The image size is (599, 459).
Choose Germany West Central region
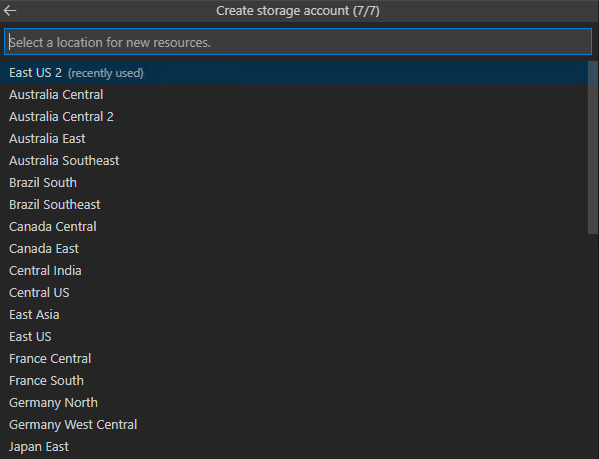click(x=294, y=425)
